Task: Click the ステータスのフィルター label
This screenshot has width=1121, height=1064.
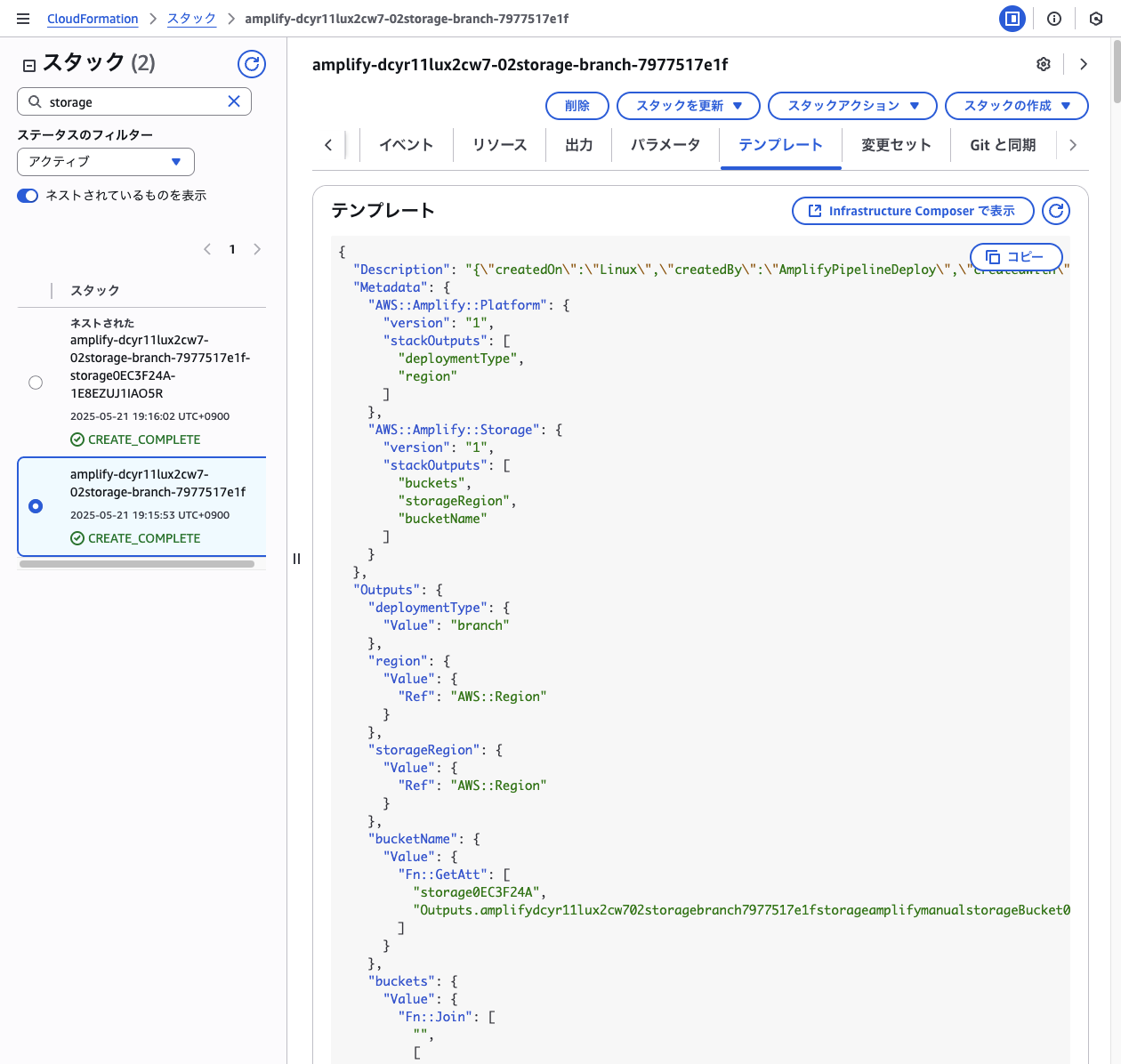Action: tap(85, 135)
